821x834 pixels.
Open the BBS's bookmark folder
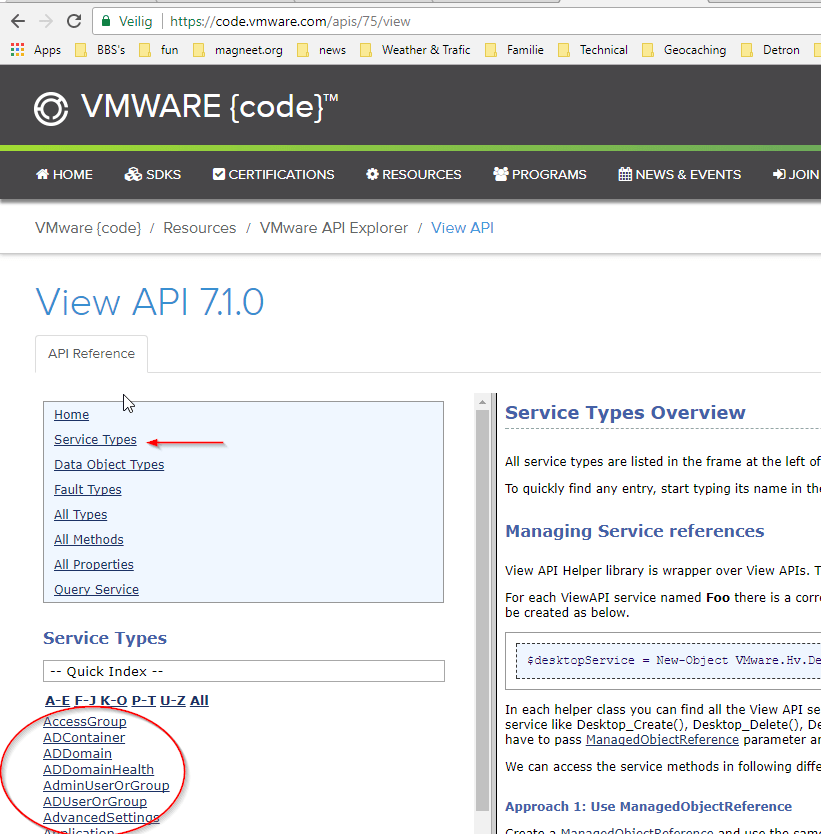[100, 50]
